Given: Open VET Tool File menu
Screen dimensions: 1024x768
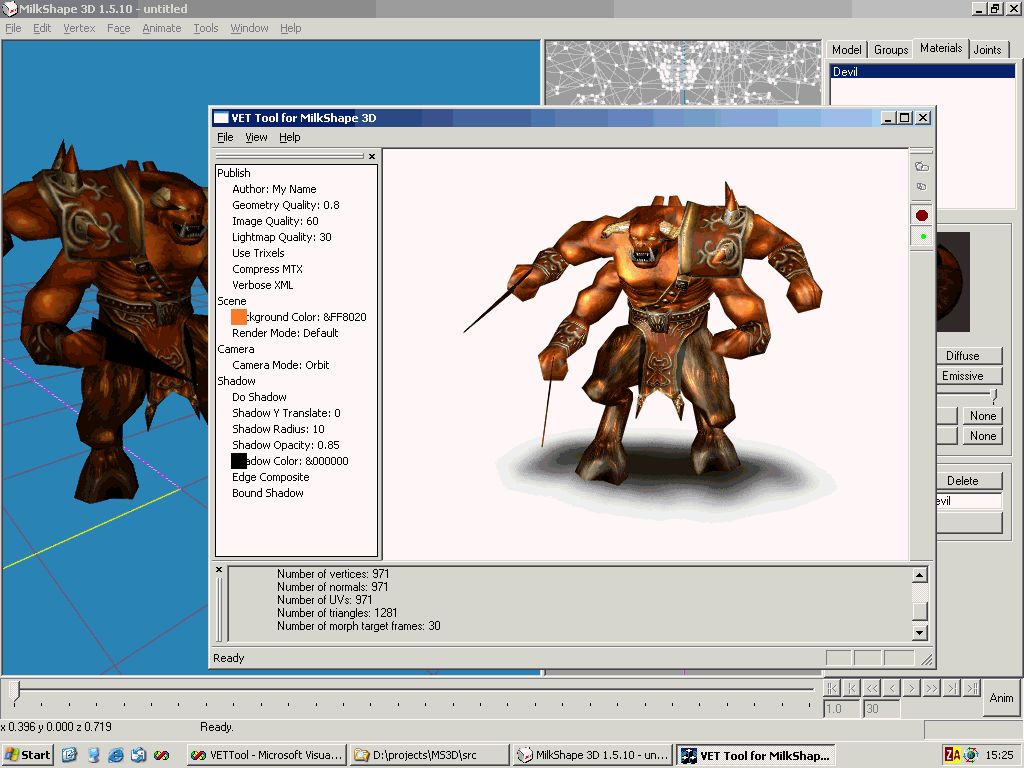Looking at the screenshot, I should [225, 137].
